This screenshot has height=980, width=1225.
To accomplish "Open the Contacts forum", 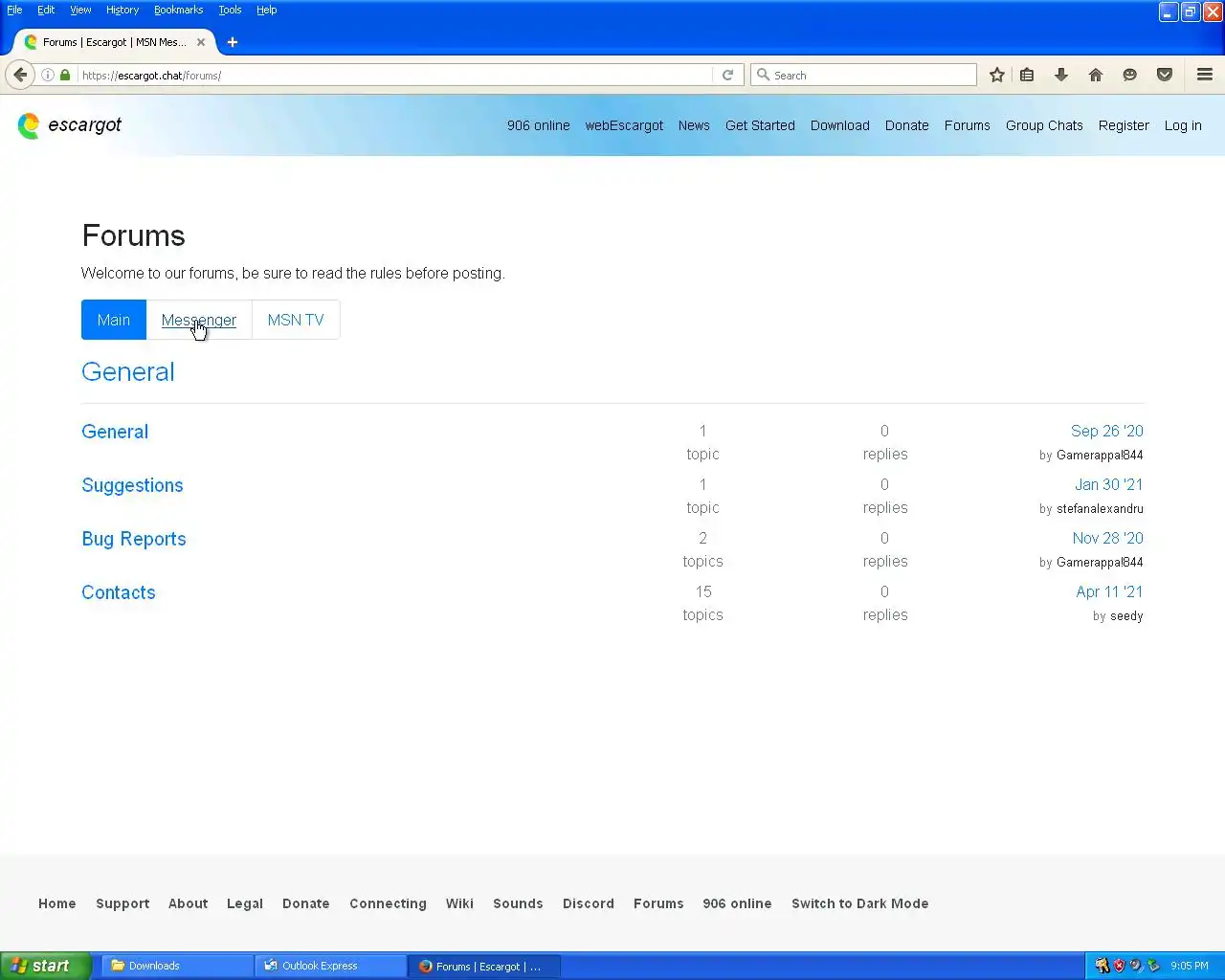I will [119, 592].
